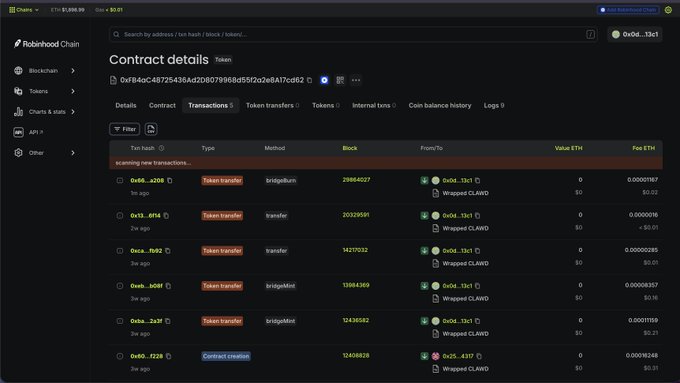Copy txn hash 0xca...fb92
This screenshot has width=680, height=383.
point(168,251)
